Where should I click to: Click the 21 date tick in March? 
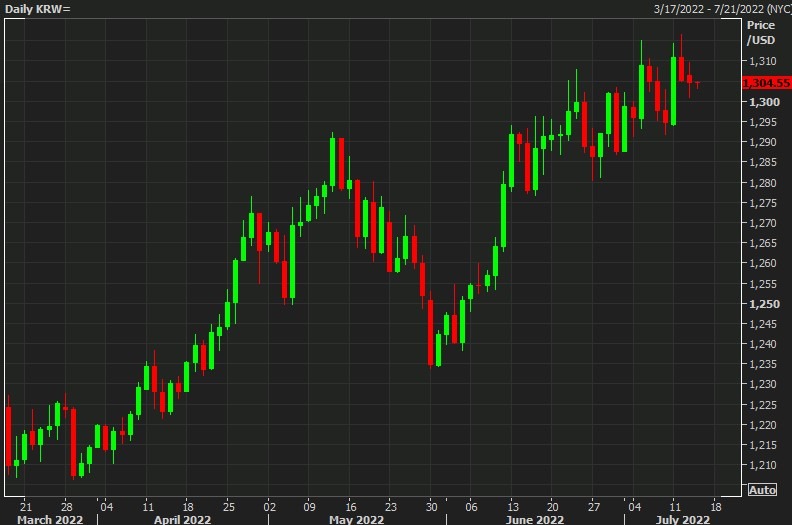coord(26,506)
